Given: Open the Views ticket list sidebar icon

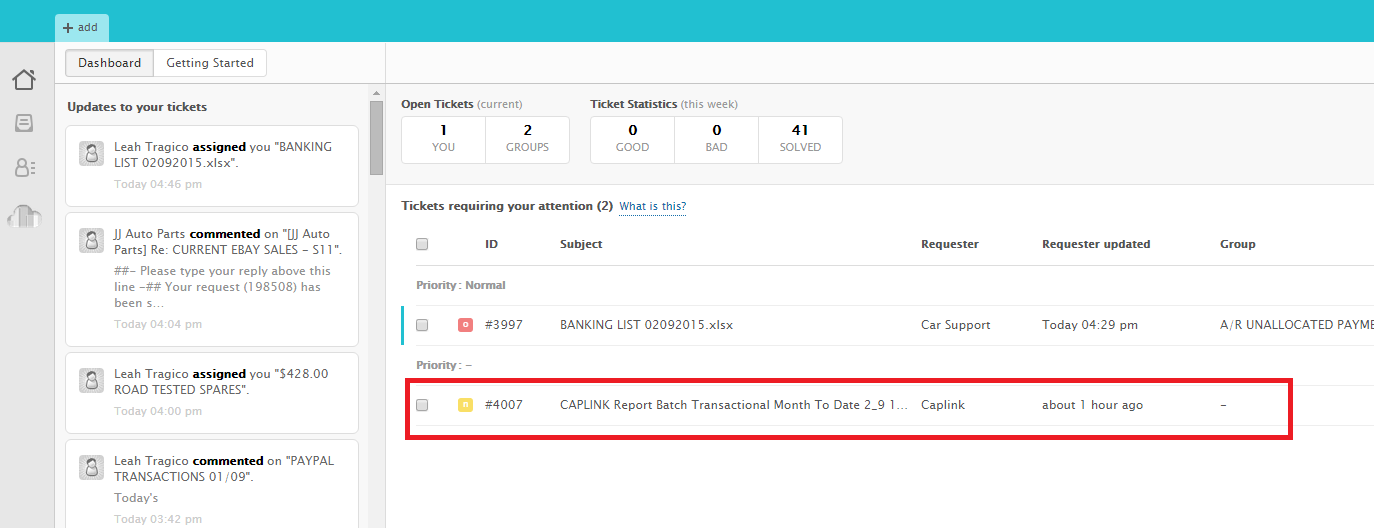Looking at the screenshot, I should 24,123.
